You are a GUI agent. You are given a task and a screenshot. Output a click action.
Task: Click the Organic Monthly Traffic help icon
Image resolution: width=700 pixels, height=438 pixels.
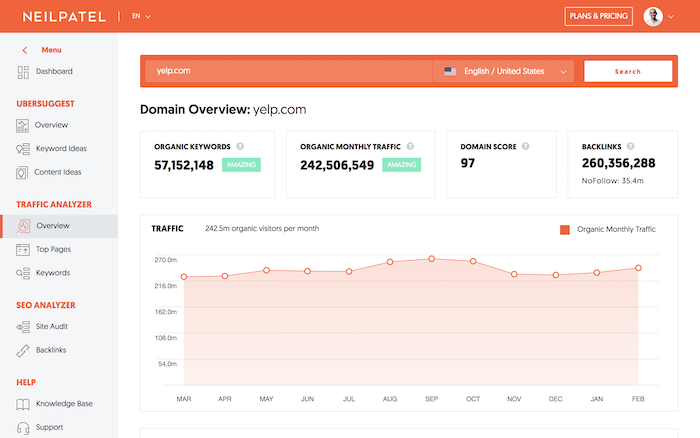click(410, 146)
